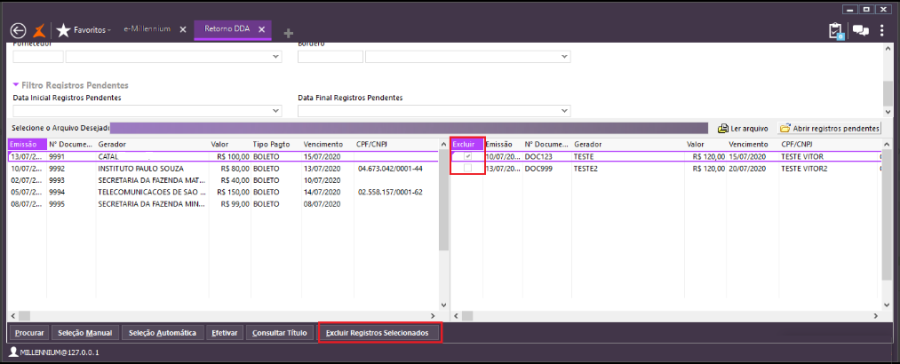Image resolution: width=900 pixels, height=364 pixels.
Task: Open the three-dot options menu
Action: (882, 31)
